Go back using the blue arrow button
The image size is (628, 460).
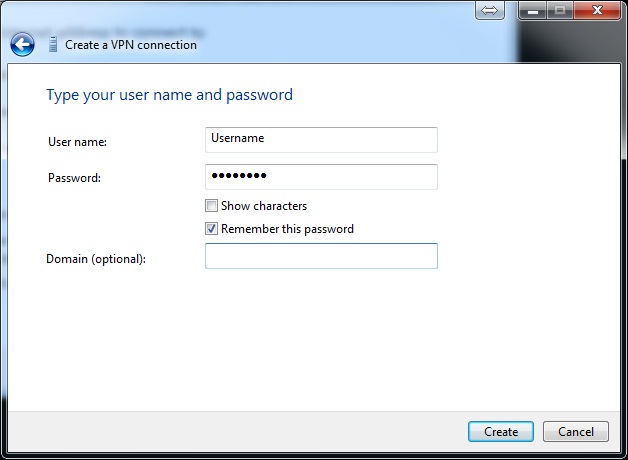[x=22, y=44]
